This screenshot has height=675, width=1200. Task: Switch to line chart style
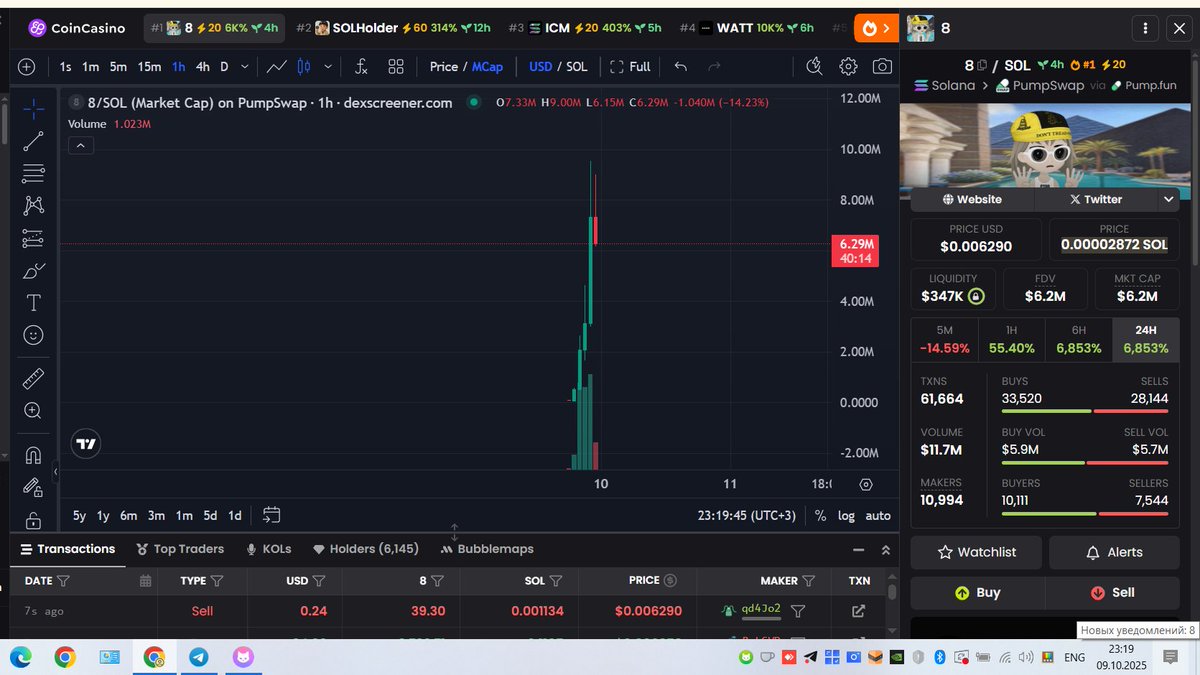[x=277, y=67]
